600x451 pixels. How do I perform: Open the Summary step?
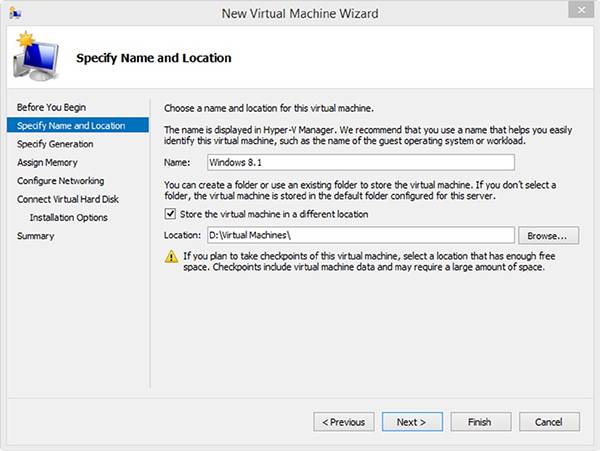coord(35,236)
